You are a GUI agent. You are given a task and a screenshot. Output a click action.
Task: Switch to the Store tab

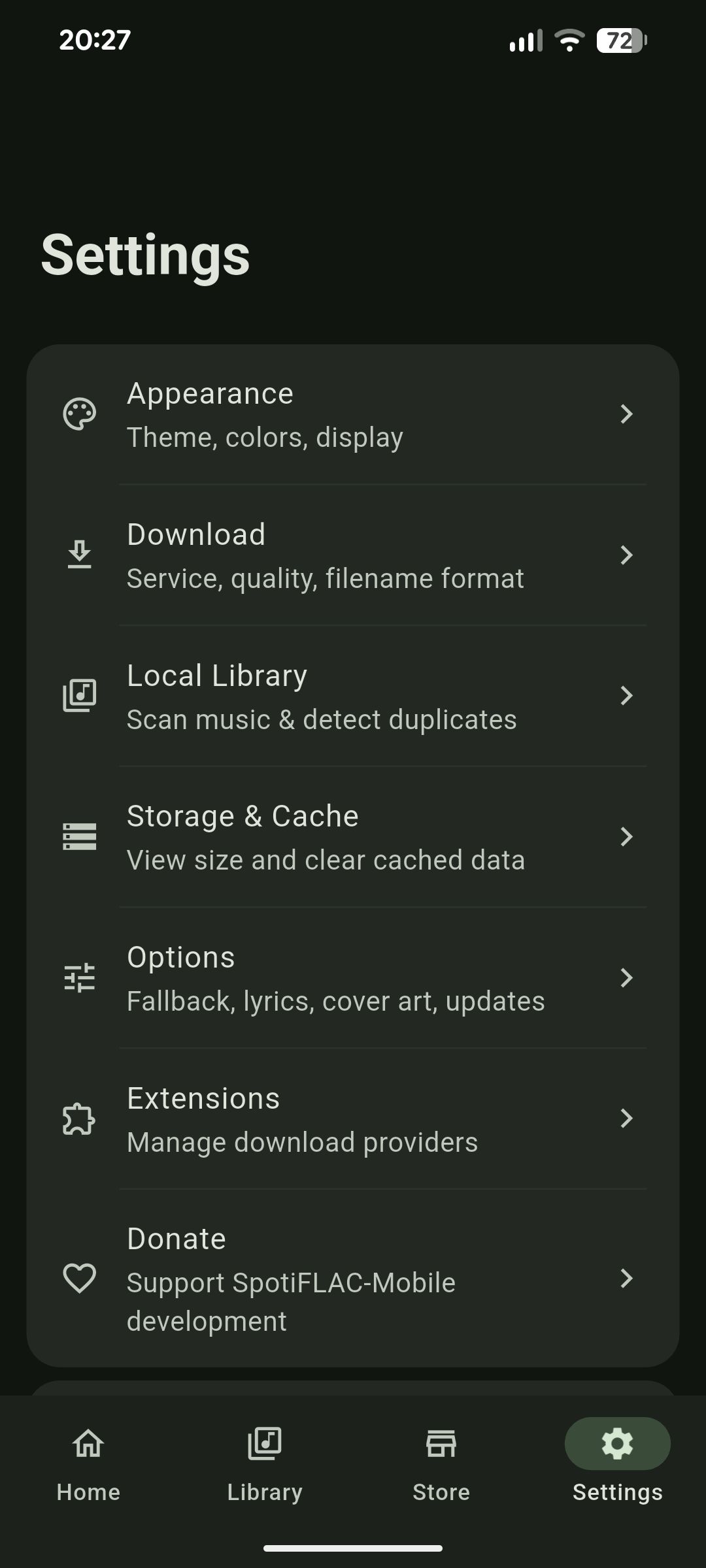[x=441, y=1463]
